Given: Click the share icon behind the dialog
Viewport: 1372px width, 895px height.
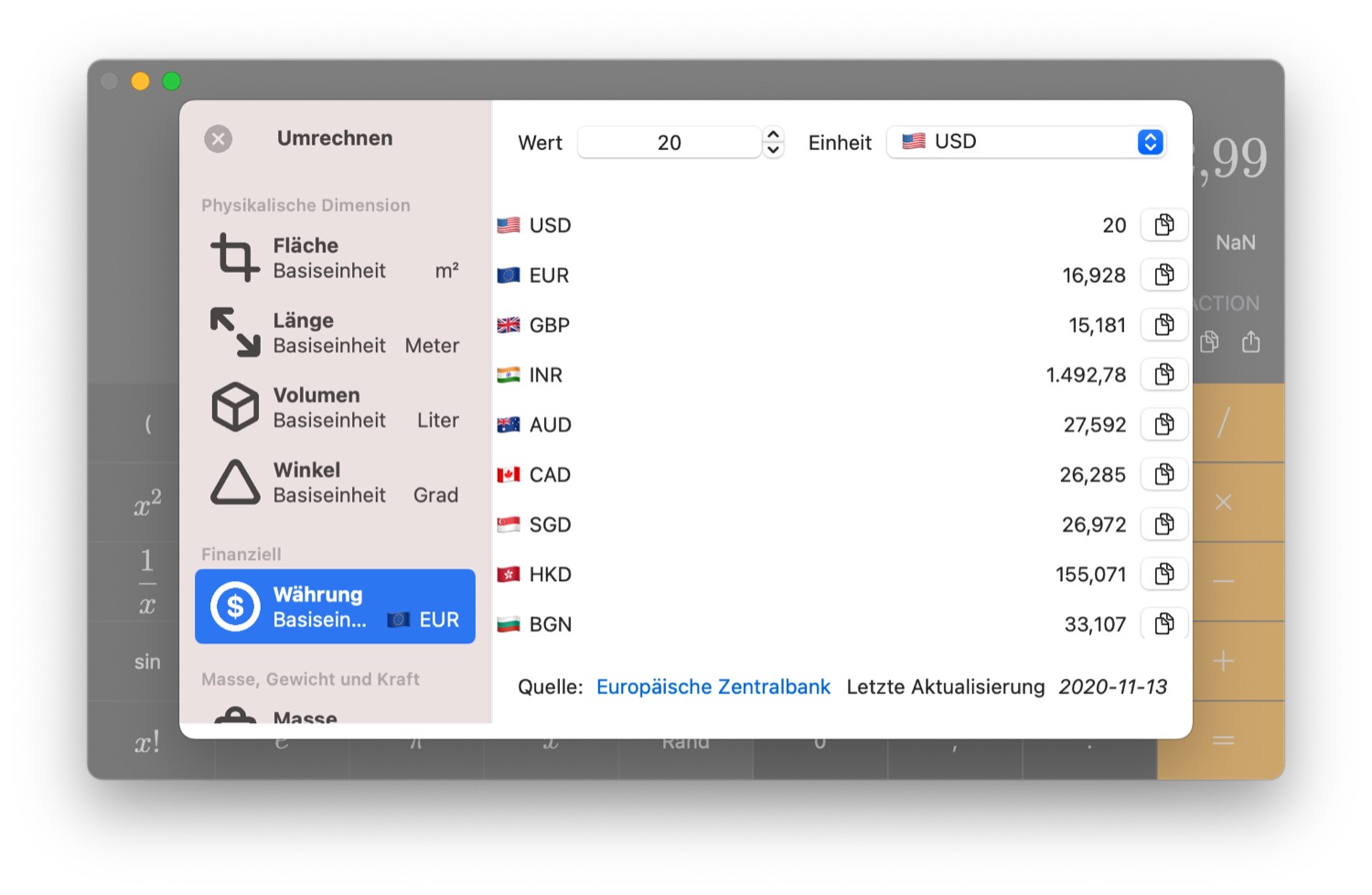Looking at the screenshot, I should [x=1250, y=341].
